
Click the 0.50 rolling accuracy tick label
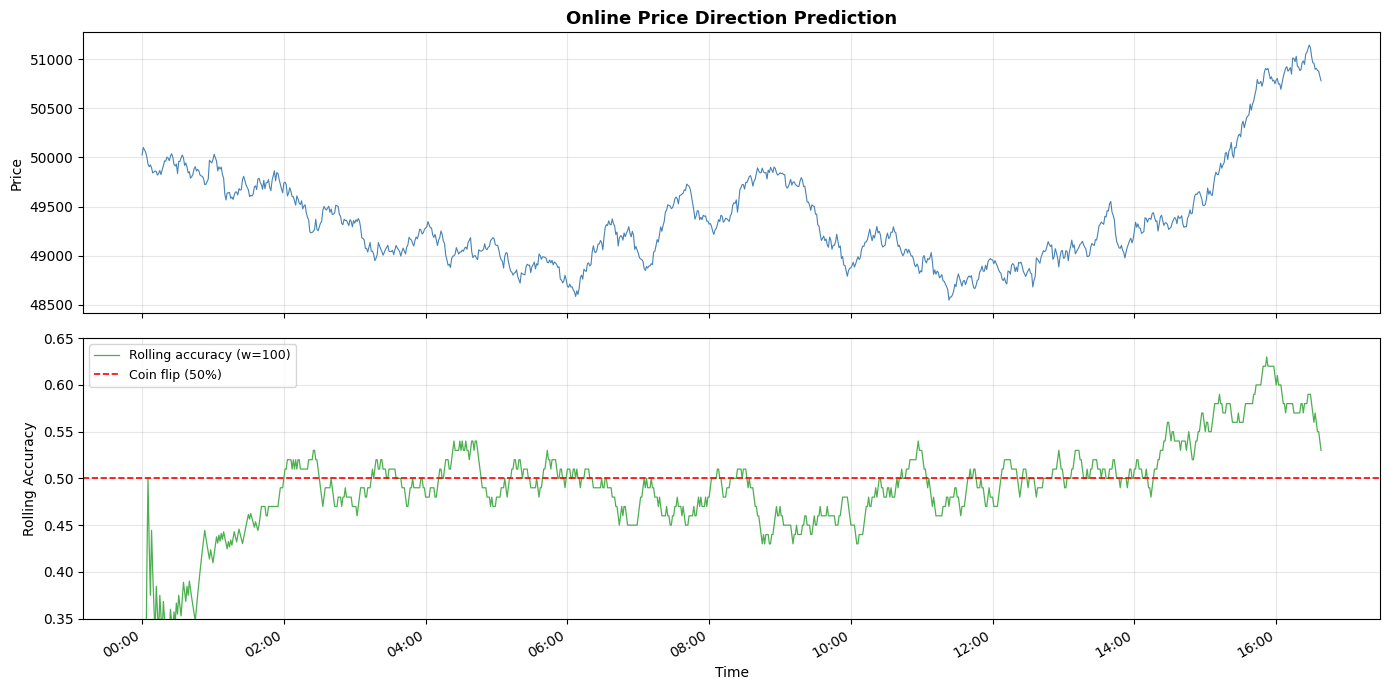59,479
